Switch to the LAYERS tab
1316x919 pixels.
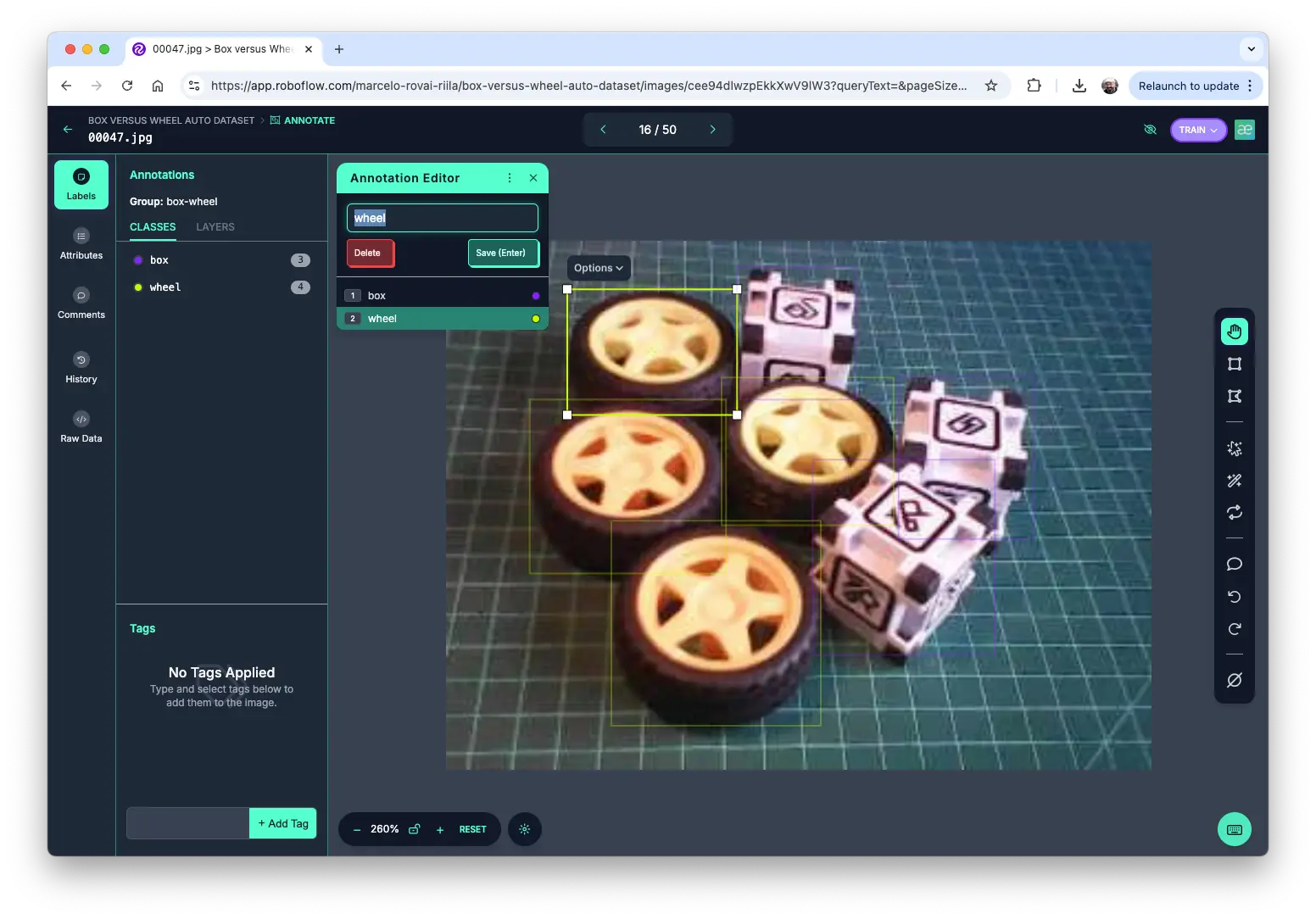pos(215,227)
